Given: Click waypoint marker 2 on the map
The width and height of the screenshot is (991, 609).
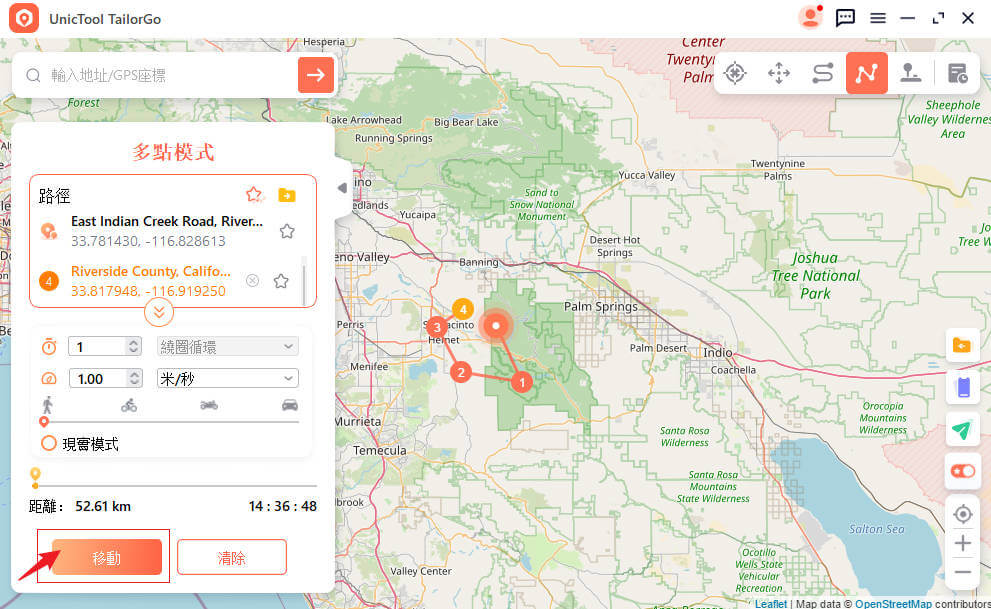Looking at the screenshot, I should (461, 372).
